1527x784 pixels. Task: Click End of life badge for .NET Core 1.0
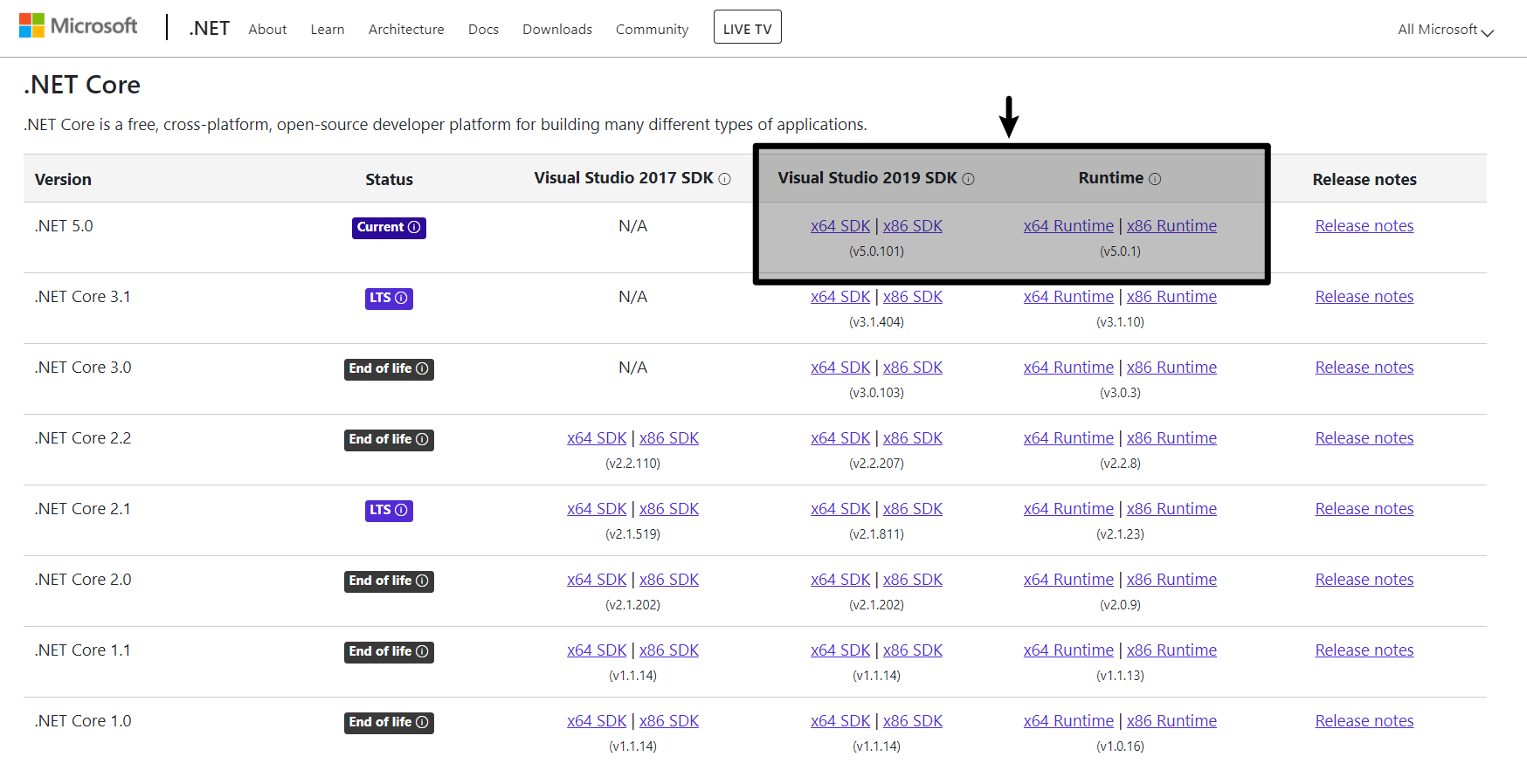(389, 722)
